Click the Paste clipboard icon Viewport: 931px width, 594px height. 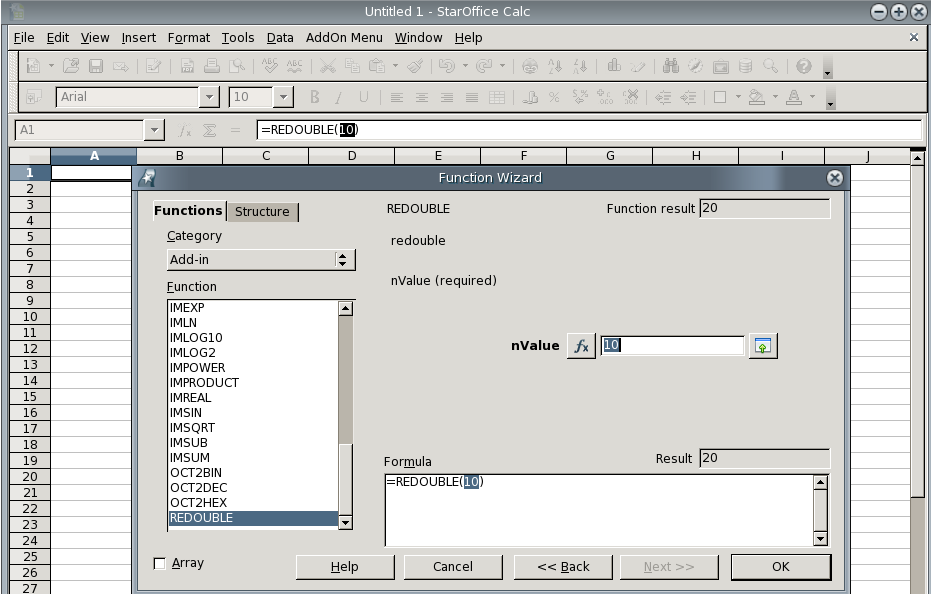coord(377,66)
